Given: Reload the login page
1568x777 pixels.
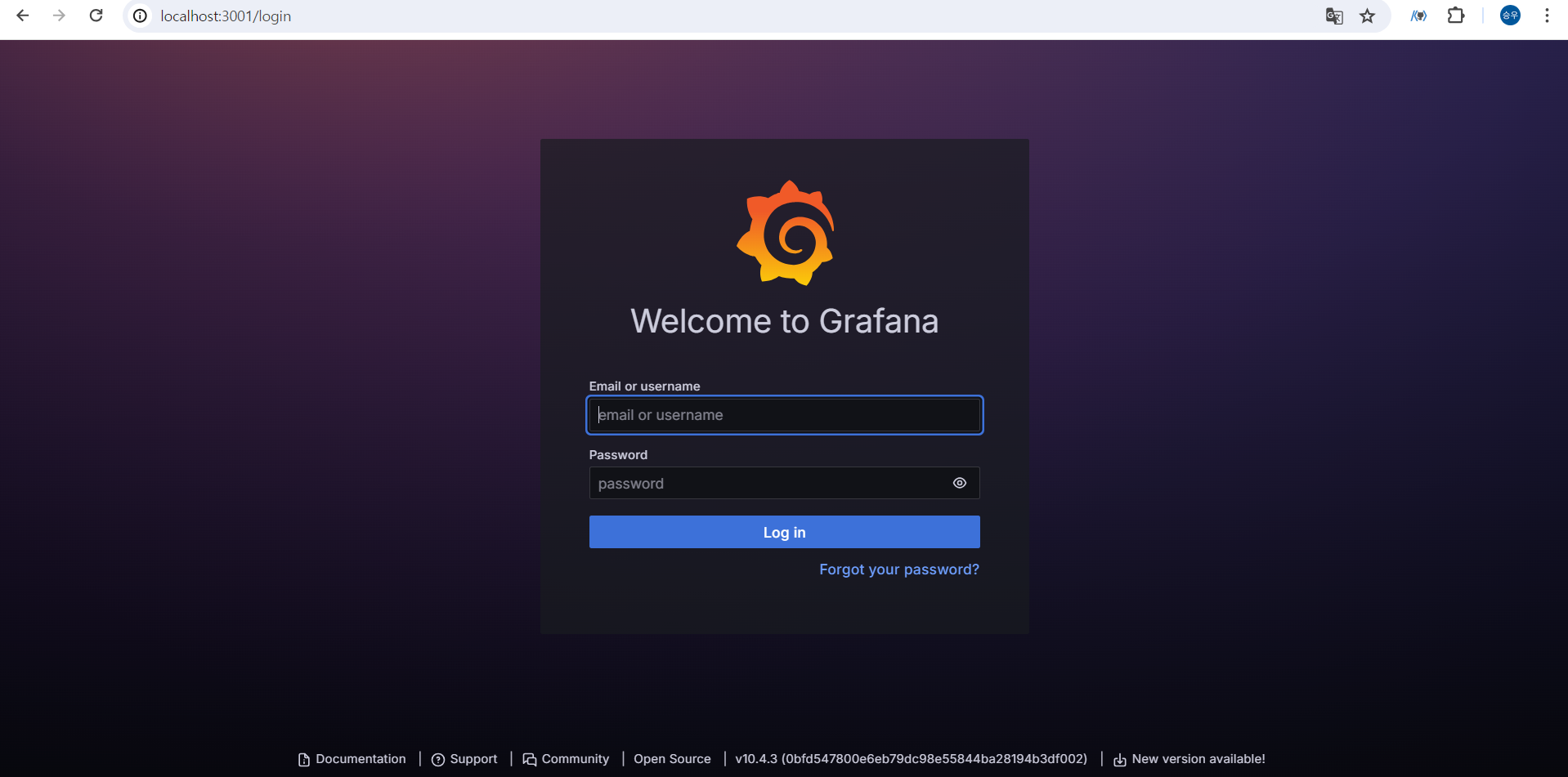Looking at the screenshot, I should 96,16.
